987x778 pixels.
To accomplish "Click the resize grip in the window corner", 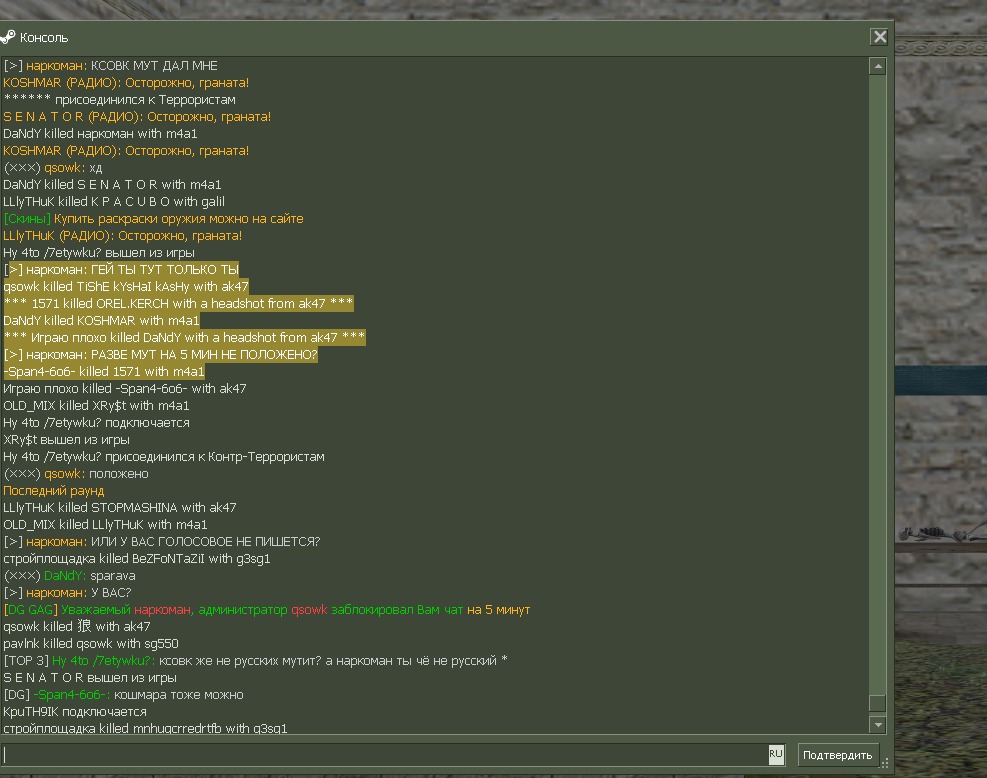I will [x=885, y=765].
